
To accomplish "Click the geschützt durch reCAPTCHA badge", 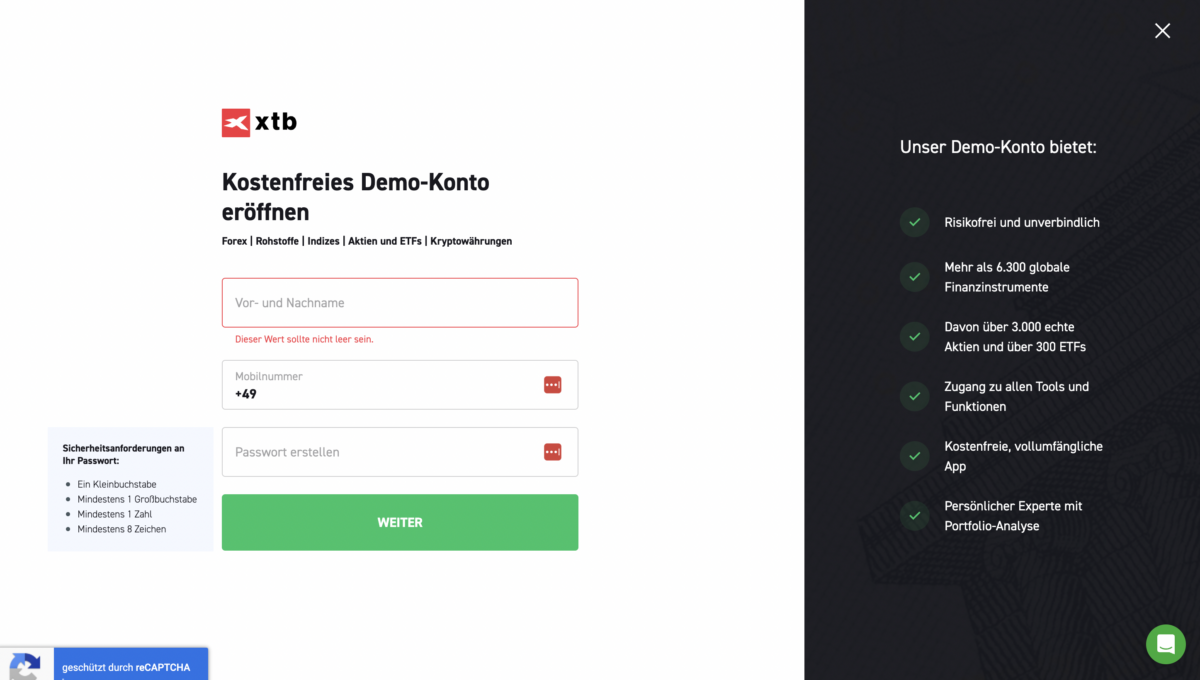I will coord(131,666).
